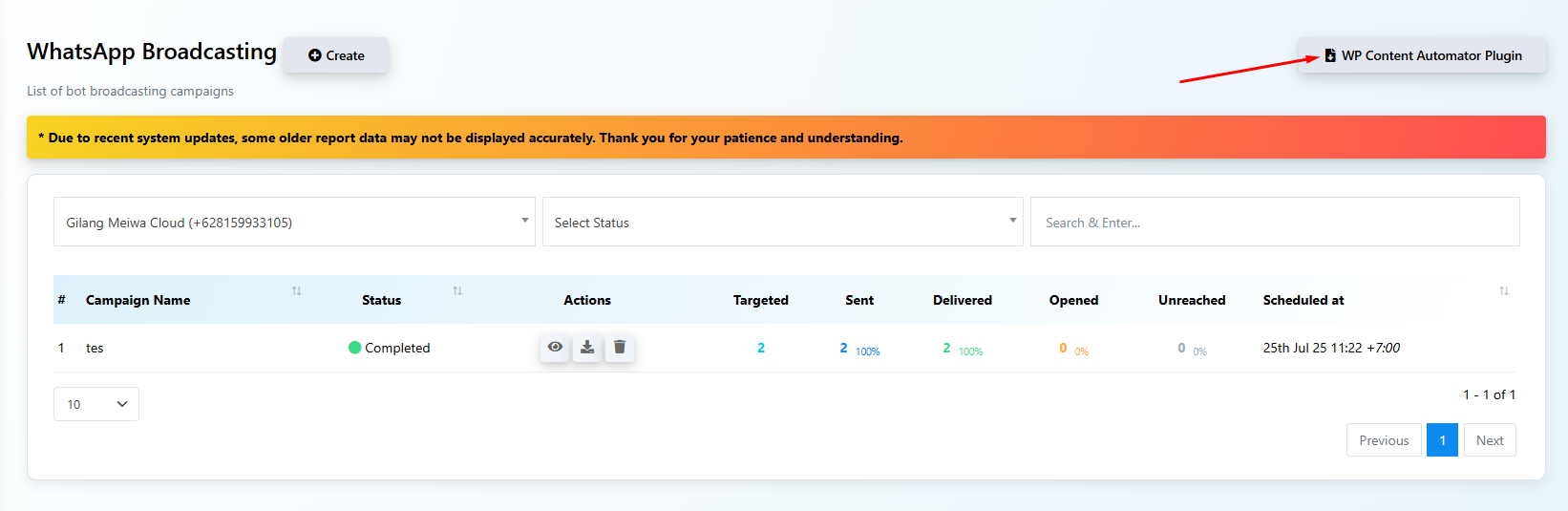Sort by Status column arrows
Screen dimensions: 1568x511
pos(457,291)
